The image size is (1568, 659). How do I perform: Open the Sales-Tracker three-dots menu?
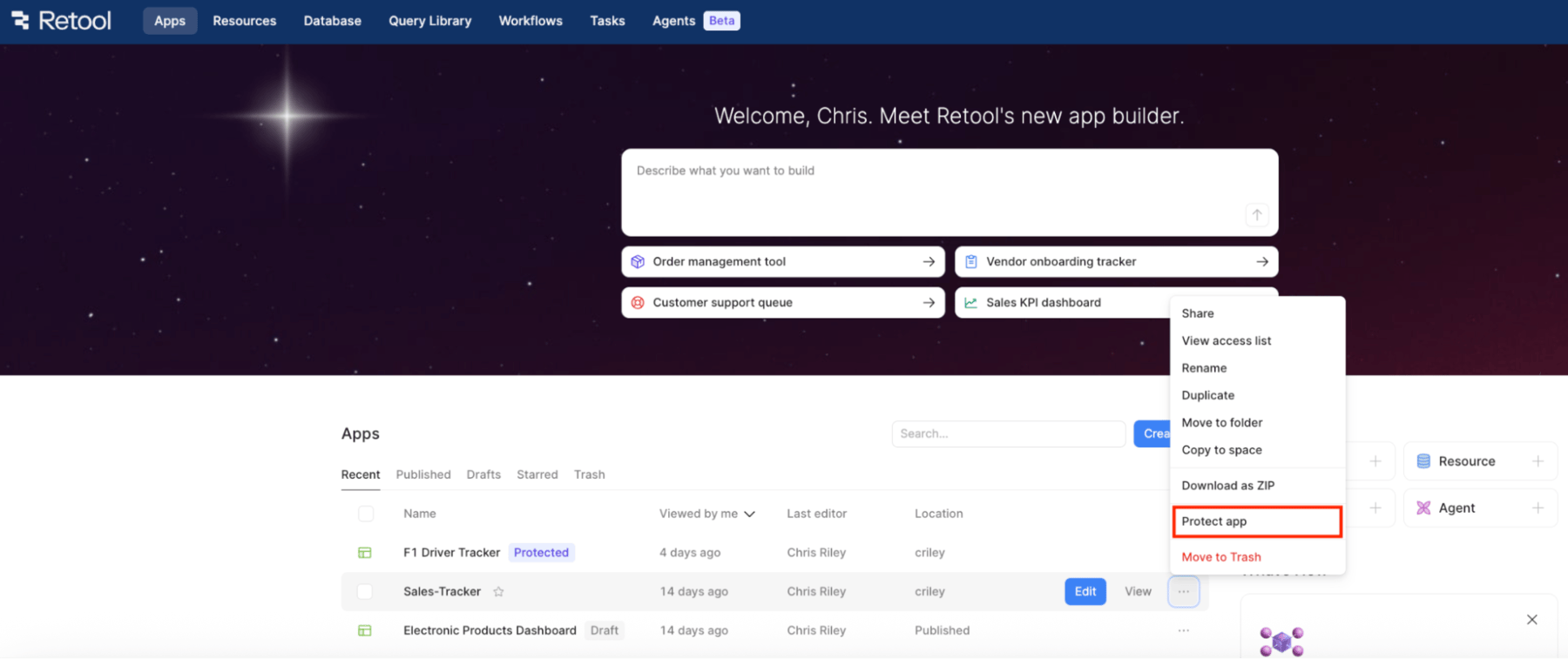point(1183,591)
